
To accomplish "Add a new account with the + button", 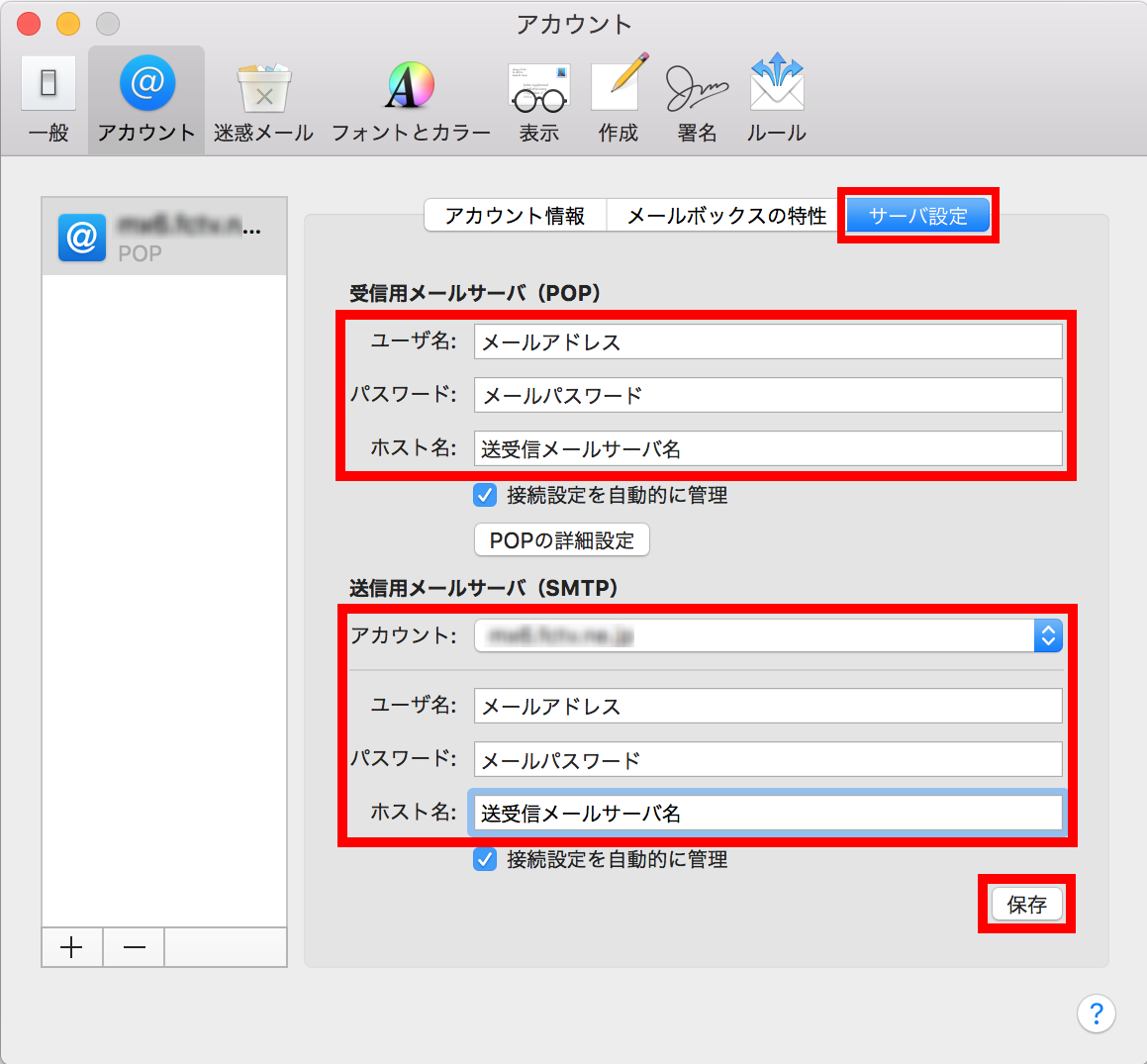I will 71,947.
